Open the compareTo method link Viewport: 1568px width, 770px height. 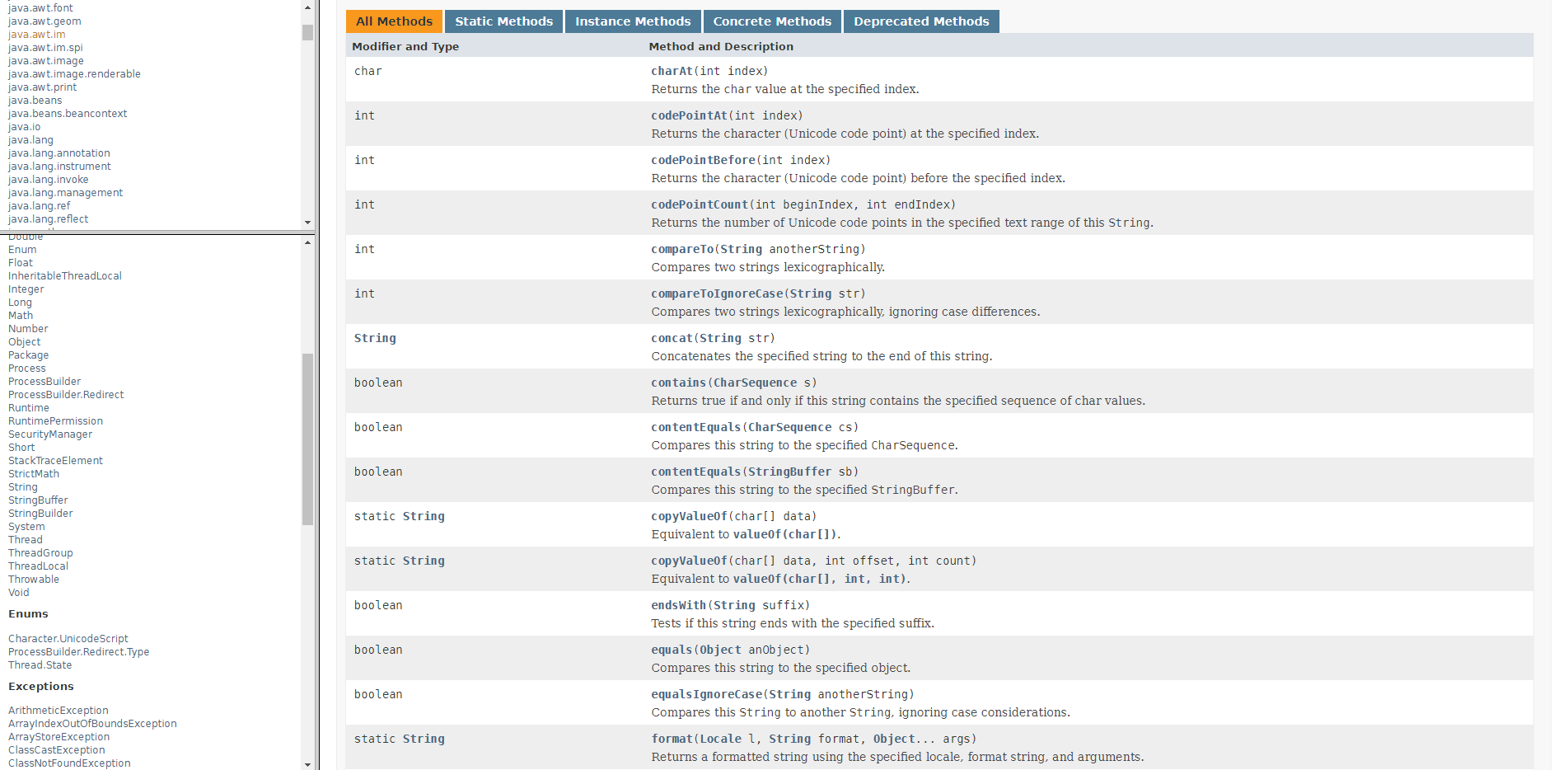coord(682,249)
